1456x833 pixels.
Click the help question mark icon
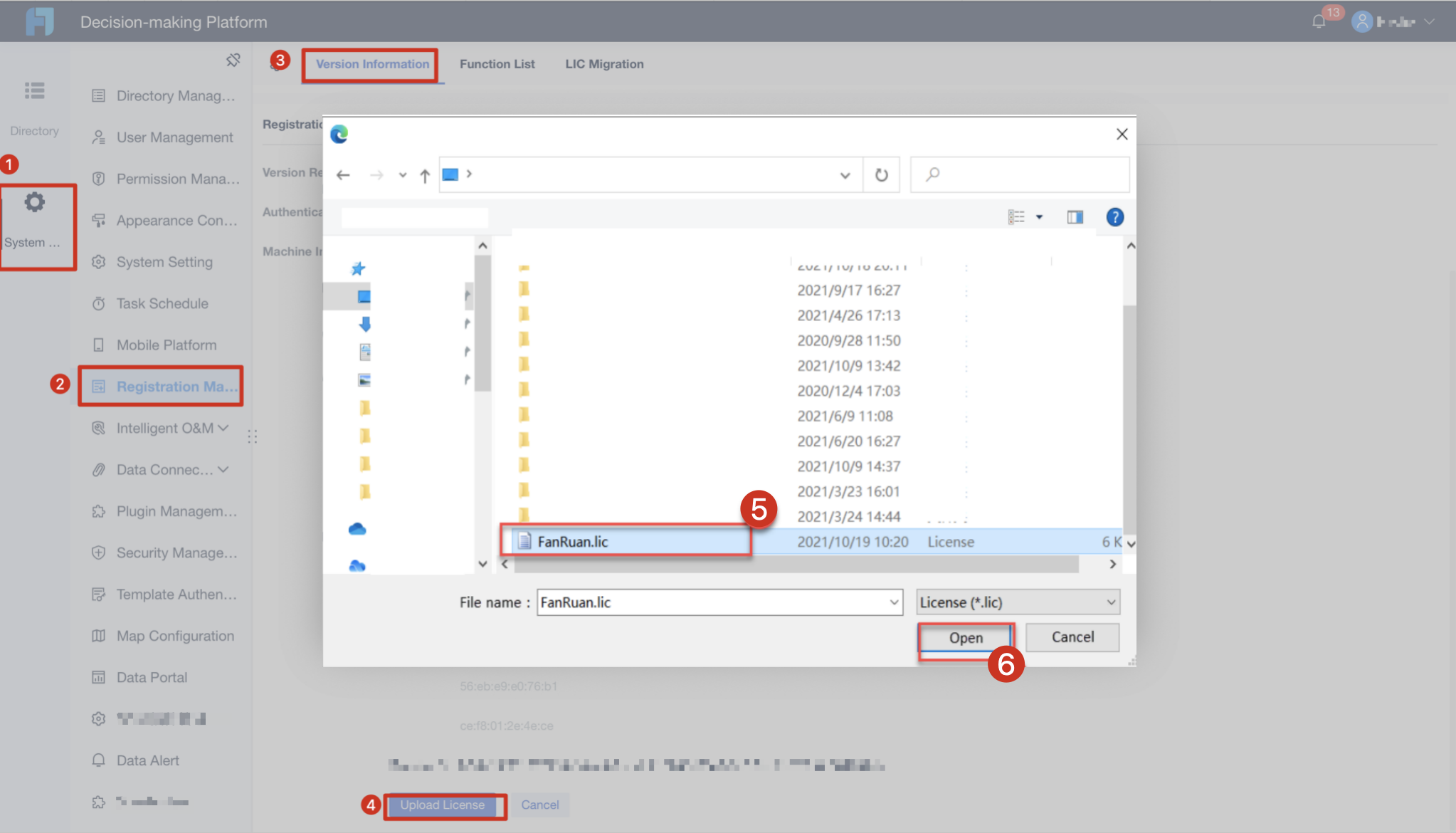1114,217
